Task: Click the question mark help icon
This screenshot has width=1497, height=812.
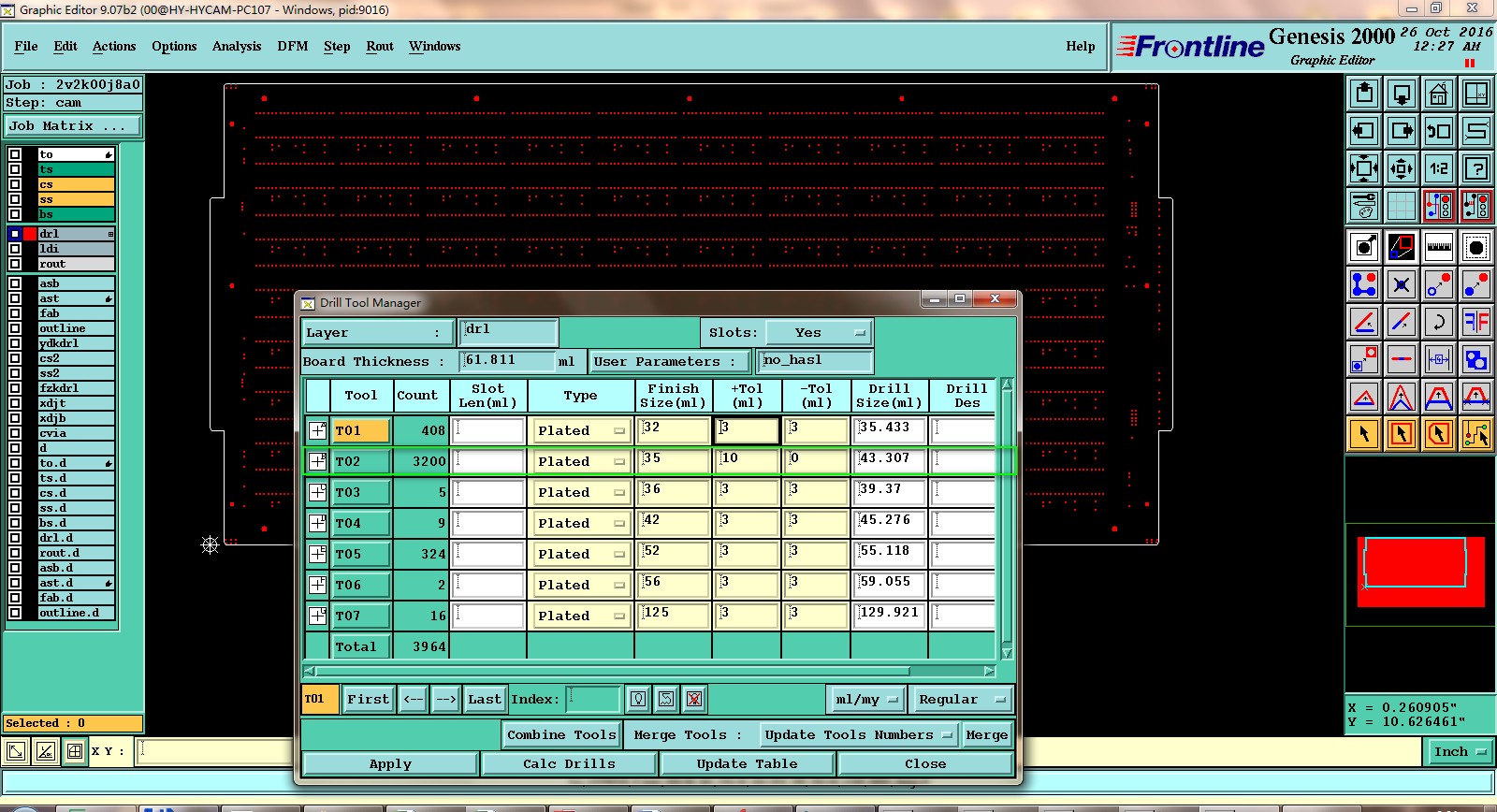Action: tap(1475, 168)
